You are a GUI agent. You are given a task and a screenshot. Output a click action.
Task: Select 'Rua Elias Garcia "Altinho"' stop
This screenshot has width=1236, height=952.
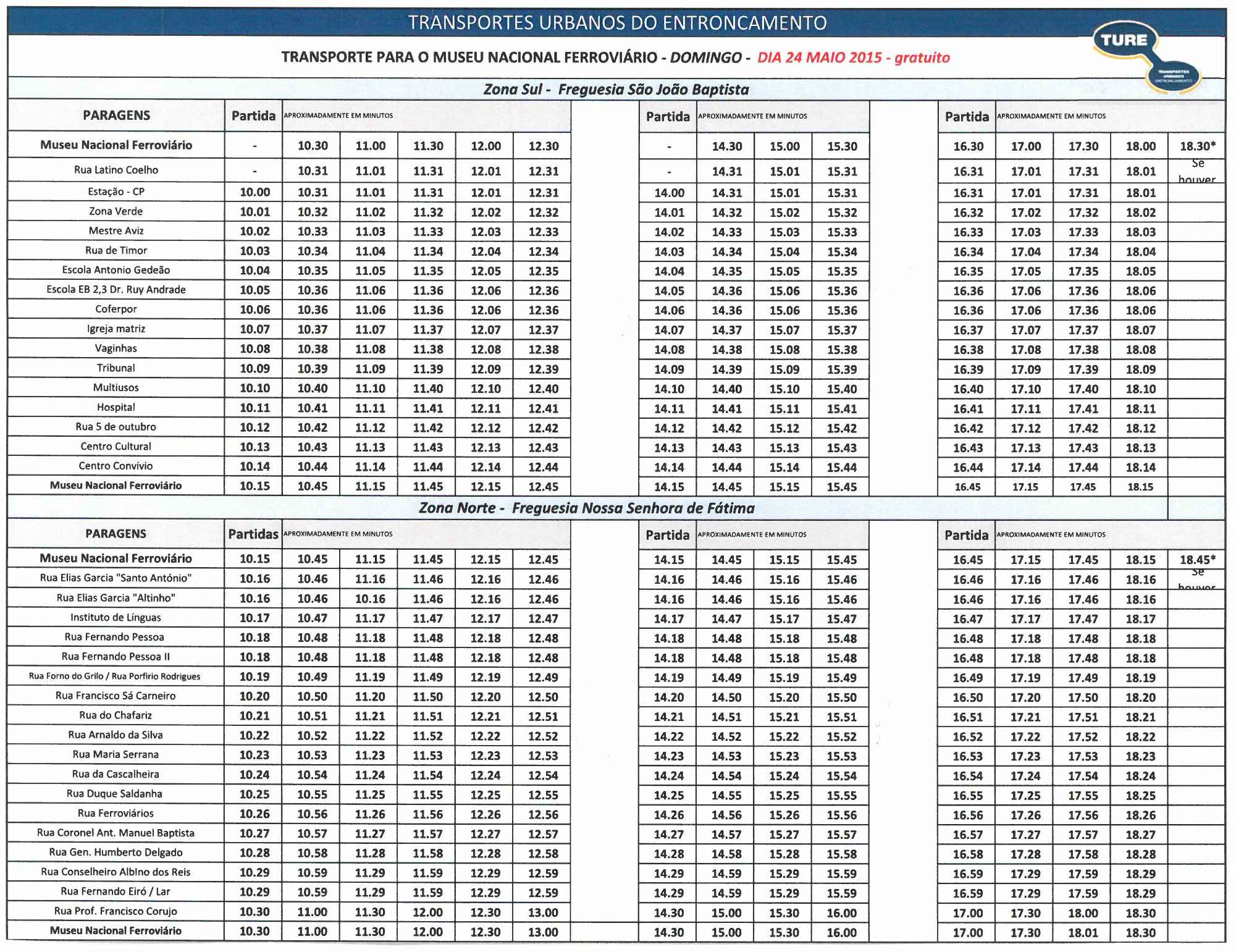click(x=116, y=598)
